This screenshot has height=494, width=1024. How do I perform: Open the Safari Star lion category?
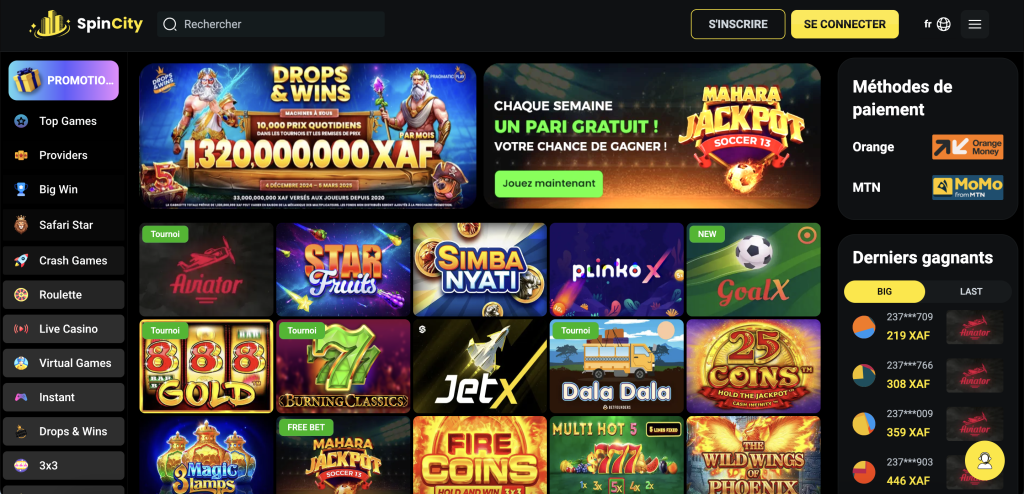click(x=63, y=225)
